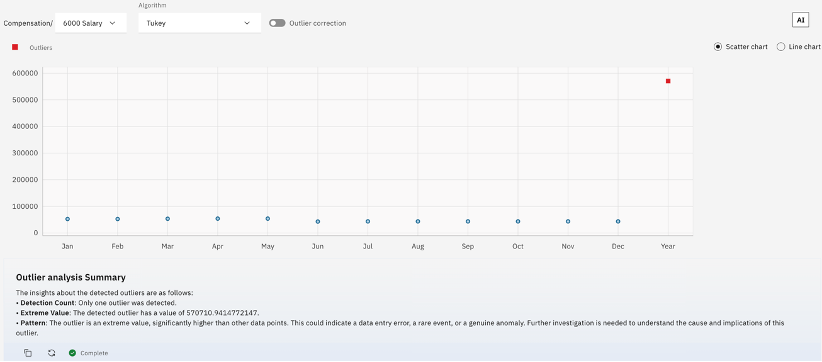Click the Dec x-axis label
The height and width of the screenshot is (362, 822).
618,246
